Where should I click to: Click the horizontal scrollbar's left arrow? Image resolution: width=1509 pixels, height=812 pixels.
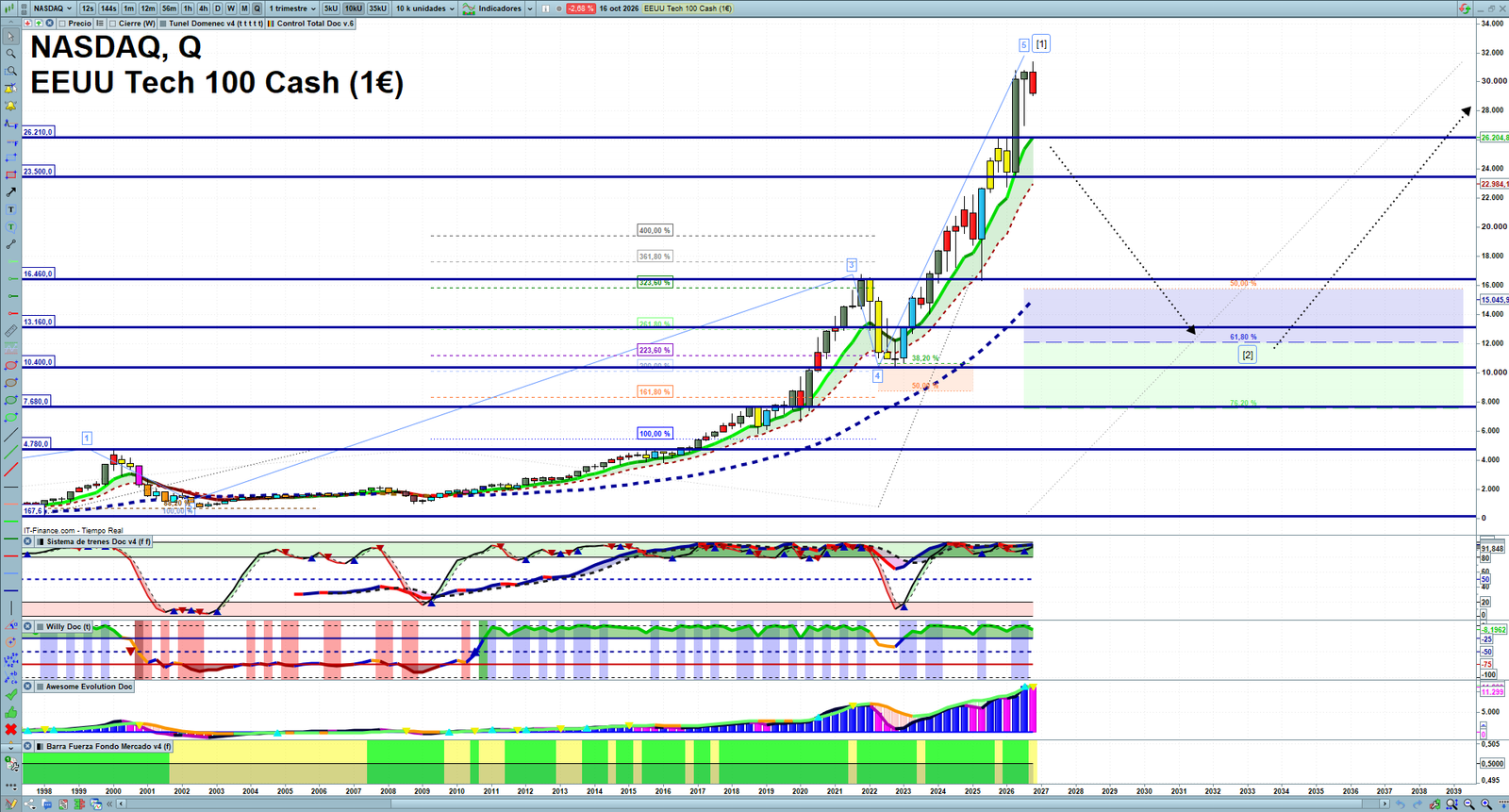122,804
